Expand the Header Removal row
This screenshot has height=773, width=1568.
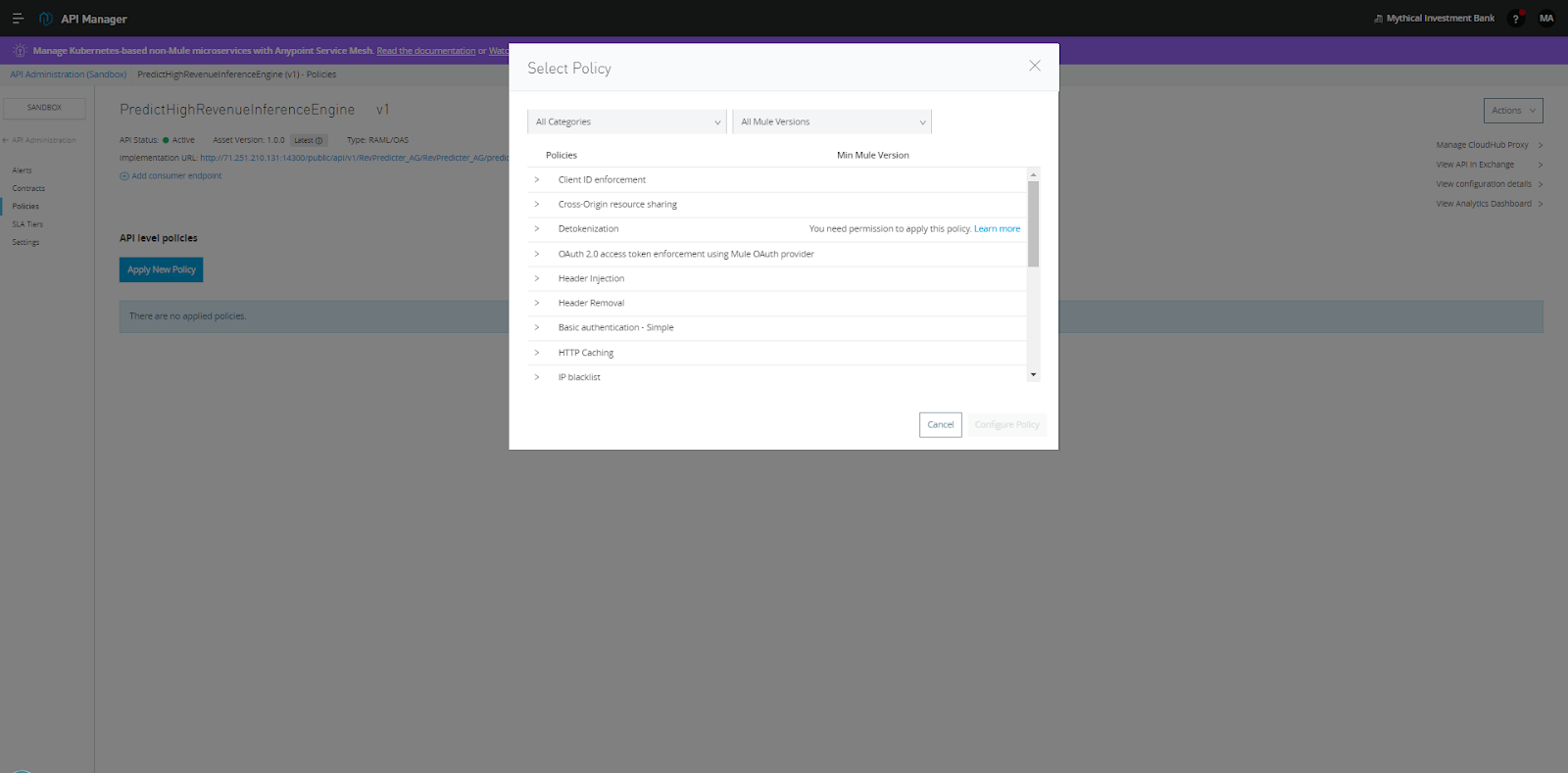click(537, 303)
